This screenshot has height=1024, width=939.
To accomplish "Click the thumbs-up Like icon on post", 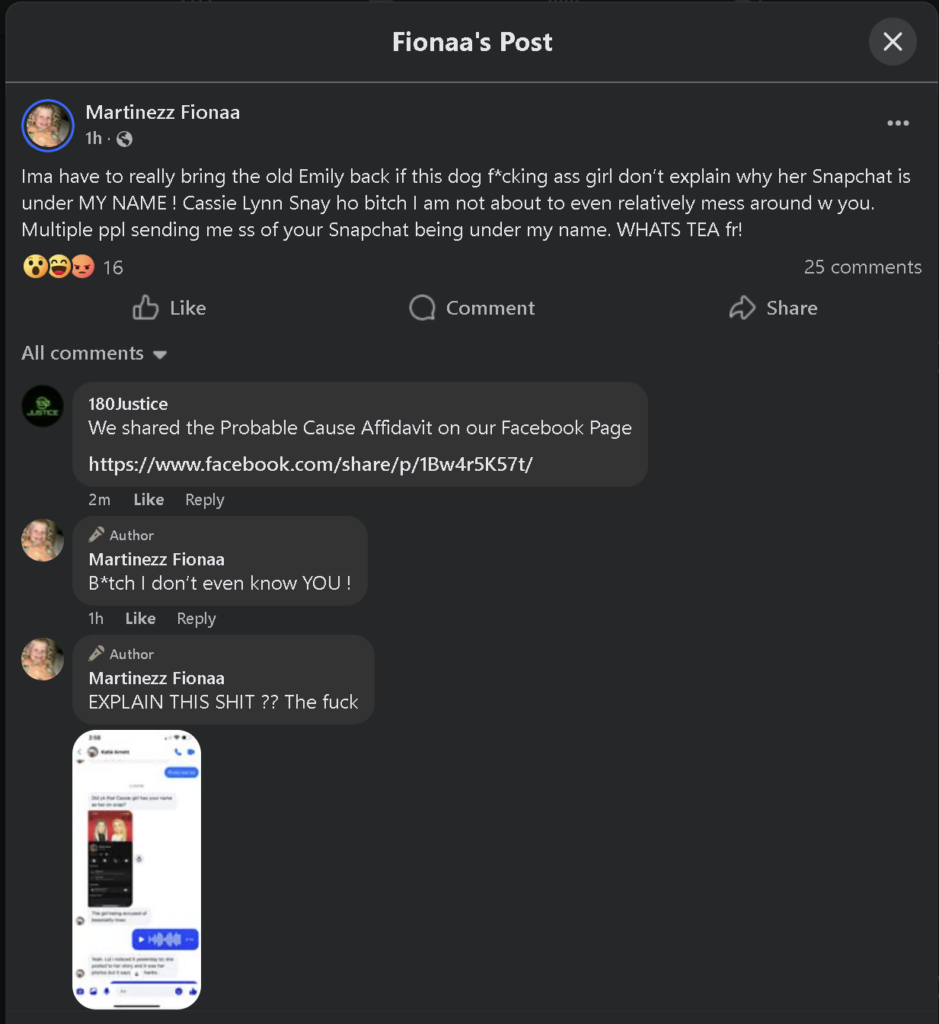I will tap(146, 308).
